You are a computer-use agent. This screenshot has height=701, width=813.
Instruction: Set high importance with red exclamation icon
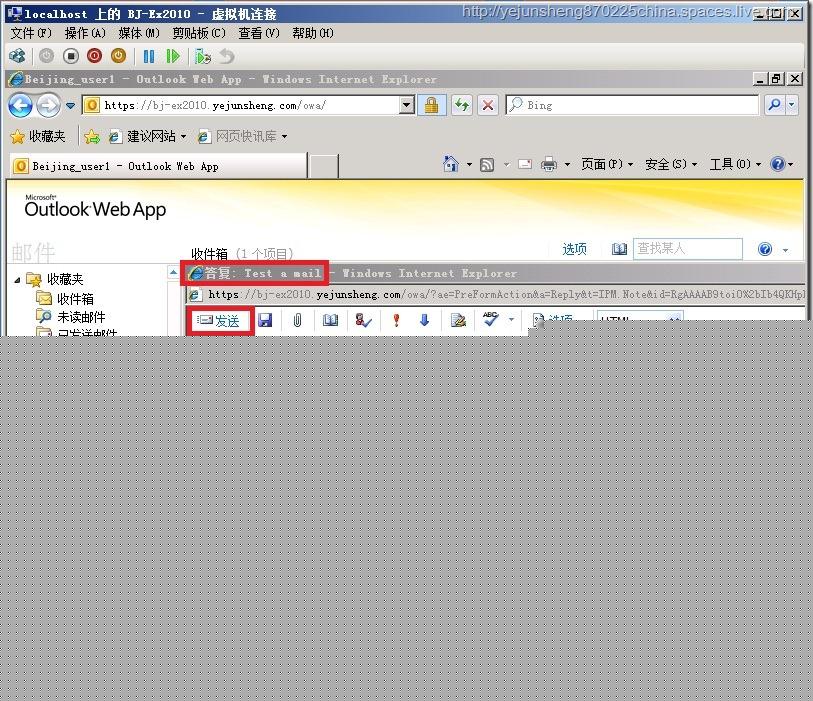click(396, 320)
